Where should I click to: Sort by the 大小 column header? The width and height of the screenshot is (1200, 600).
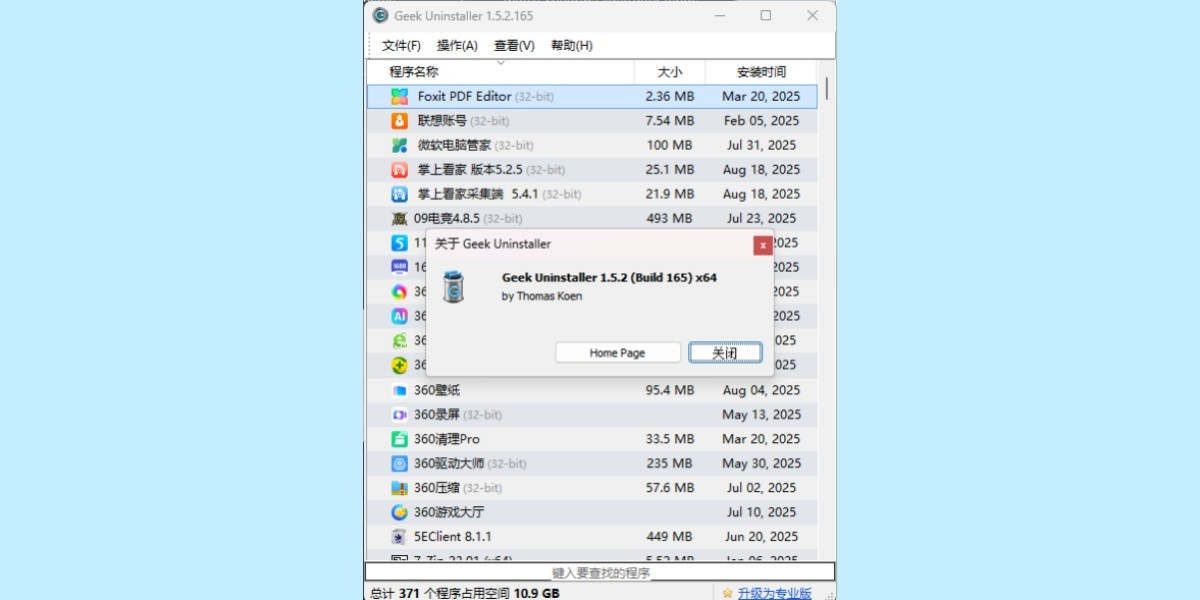[x=670, y=72]
